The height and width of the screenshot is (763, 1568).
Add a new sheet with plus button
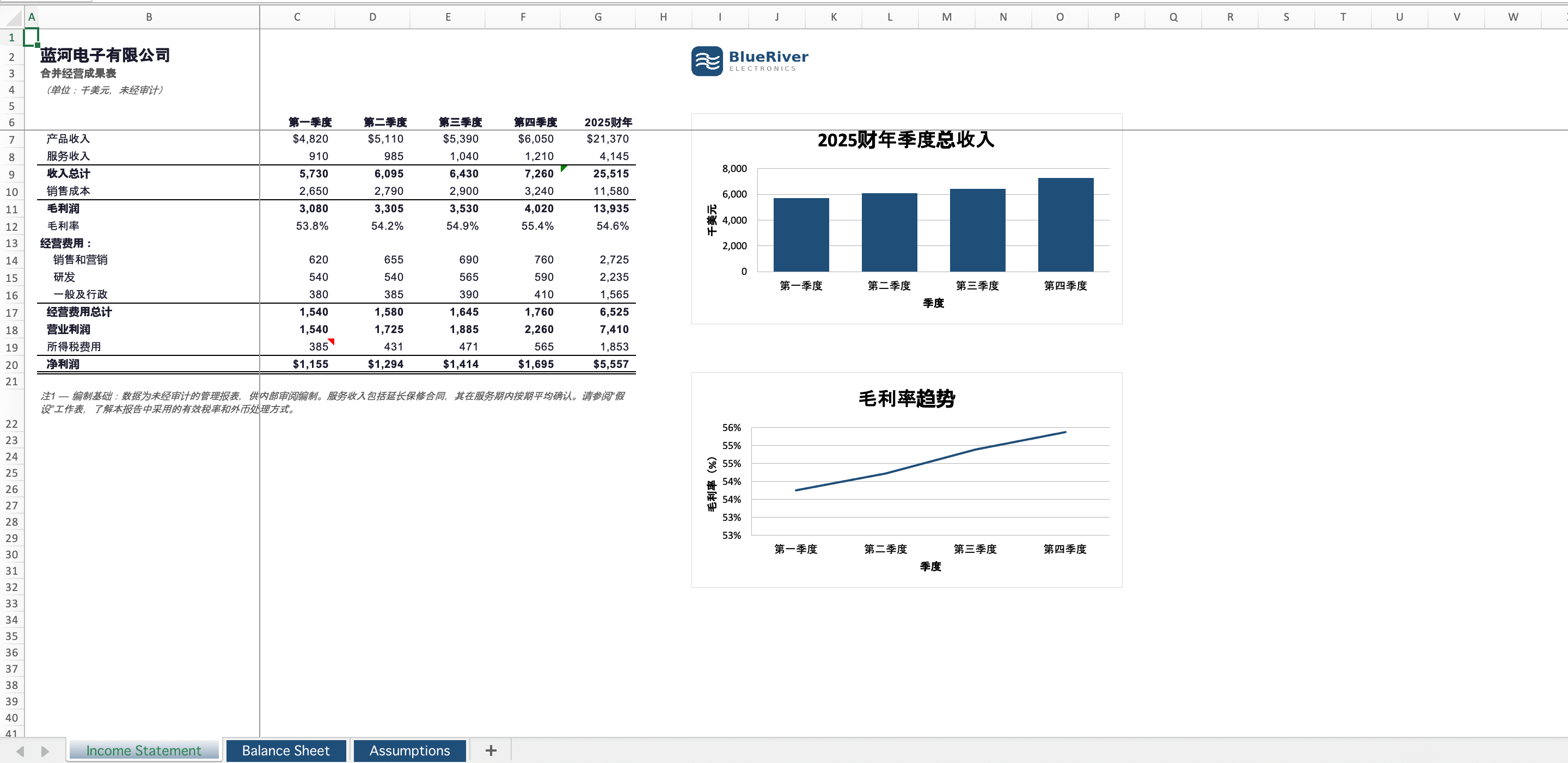491,750
